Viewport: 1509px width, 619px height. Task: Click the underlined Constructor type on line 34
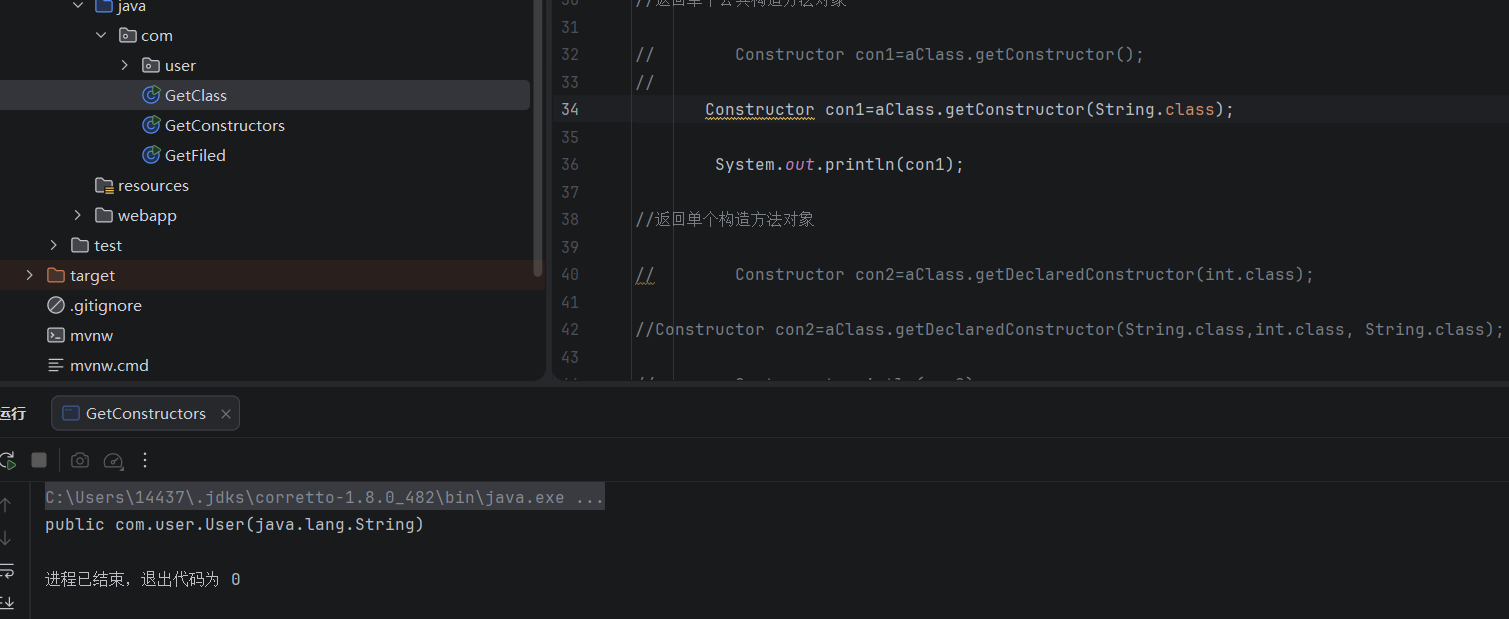(x=760, y=109)
